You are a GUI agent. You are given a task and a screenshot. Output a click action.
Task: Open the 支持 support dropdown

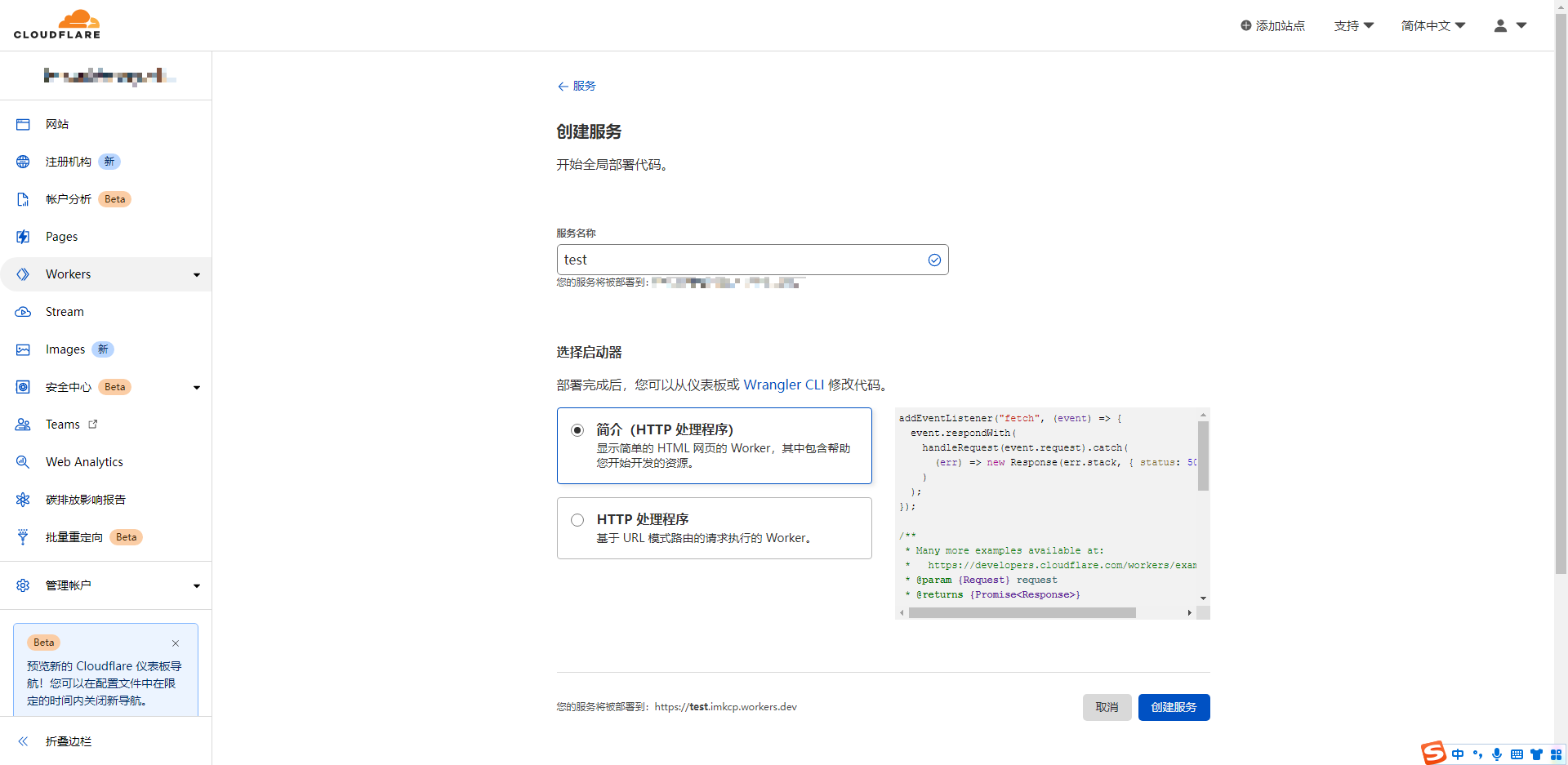[x=1353, y=26]
